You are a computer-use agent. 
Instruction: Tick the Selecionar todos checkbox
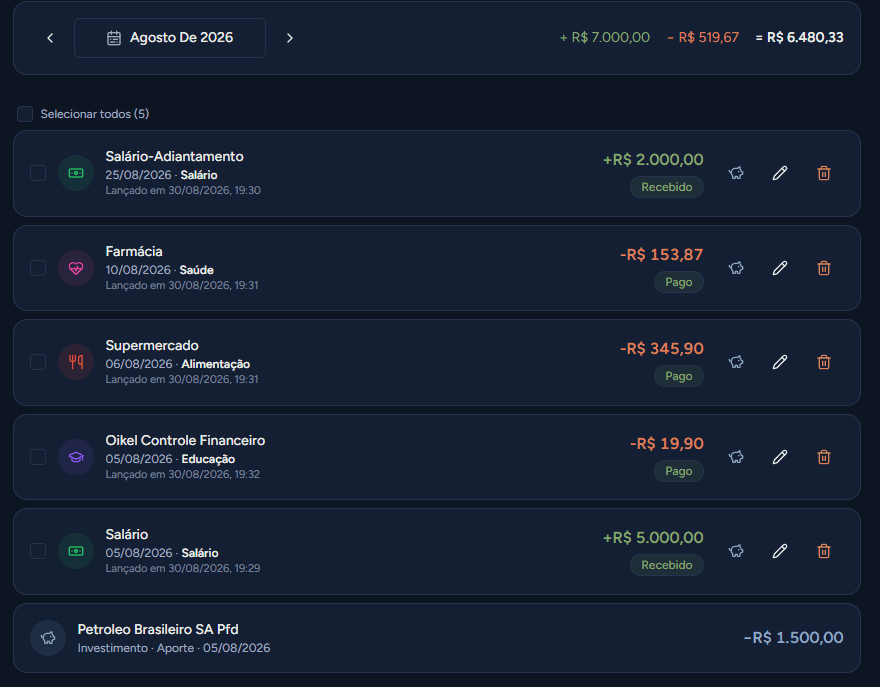point(25,114)
